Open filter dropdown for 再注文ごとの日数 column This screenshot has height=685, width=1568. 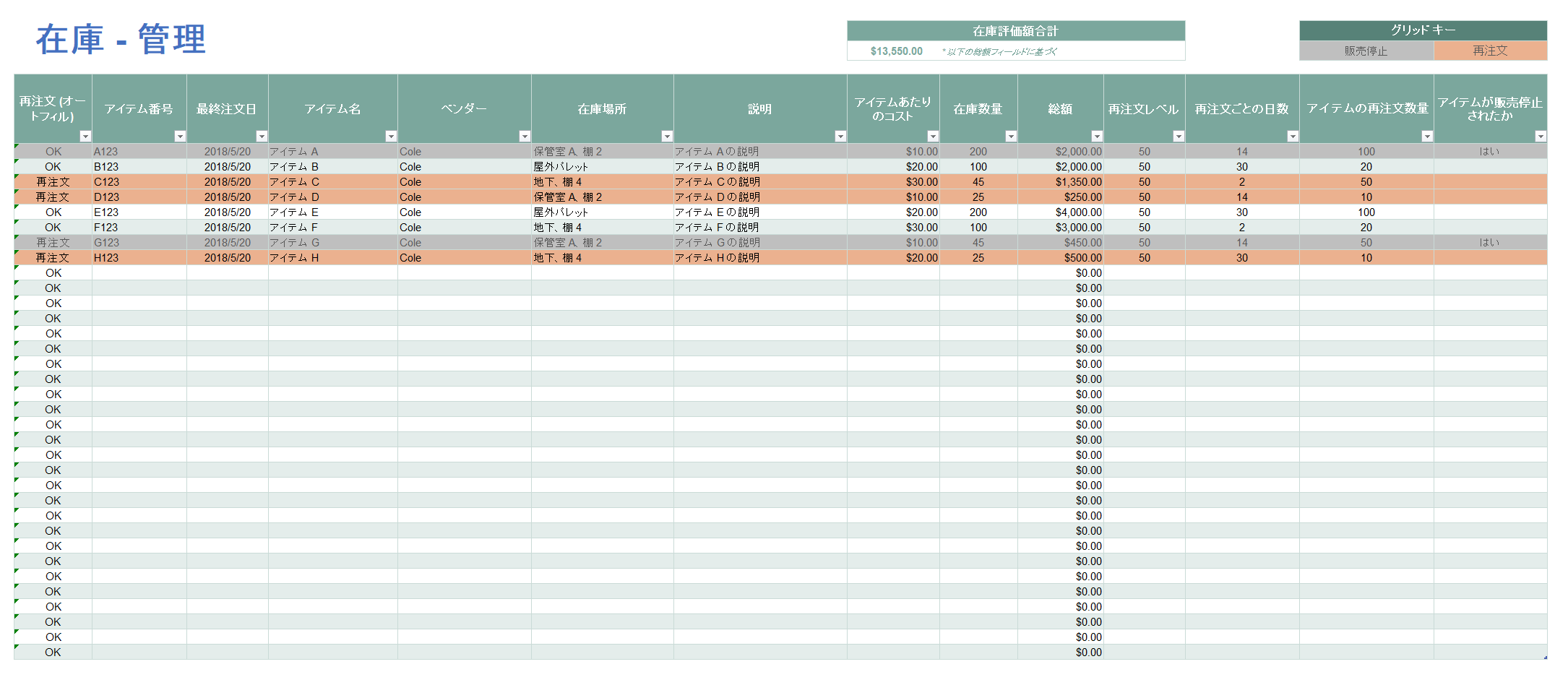(1293, 137)
